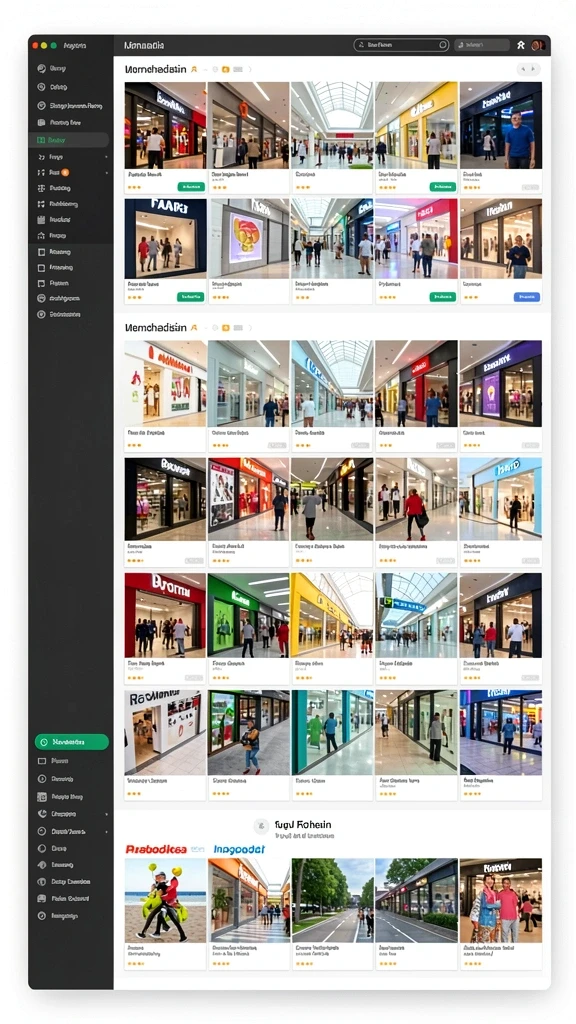Click the green button on the first store card

191,187
